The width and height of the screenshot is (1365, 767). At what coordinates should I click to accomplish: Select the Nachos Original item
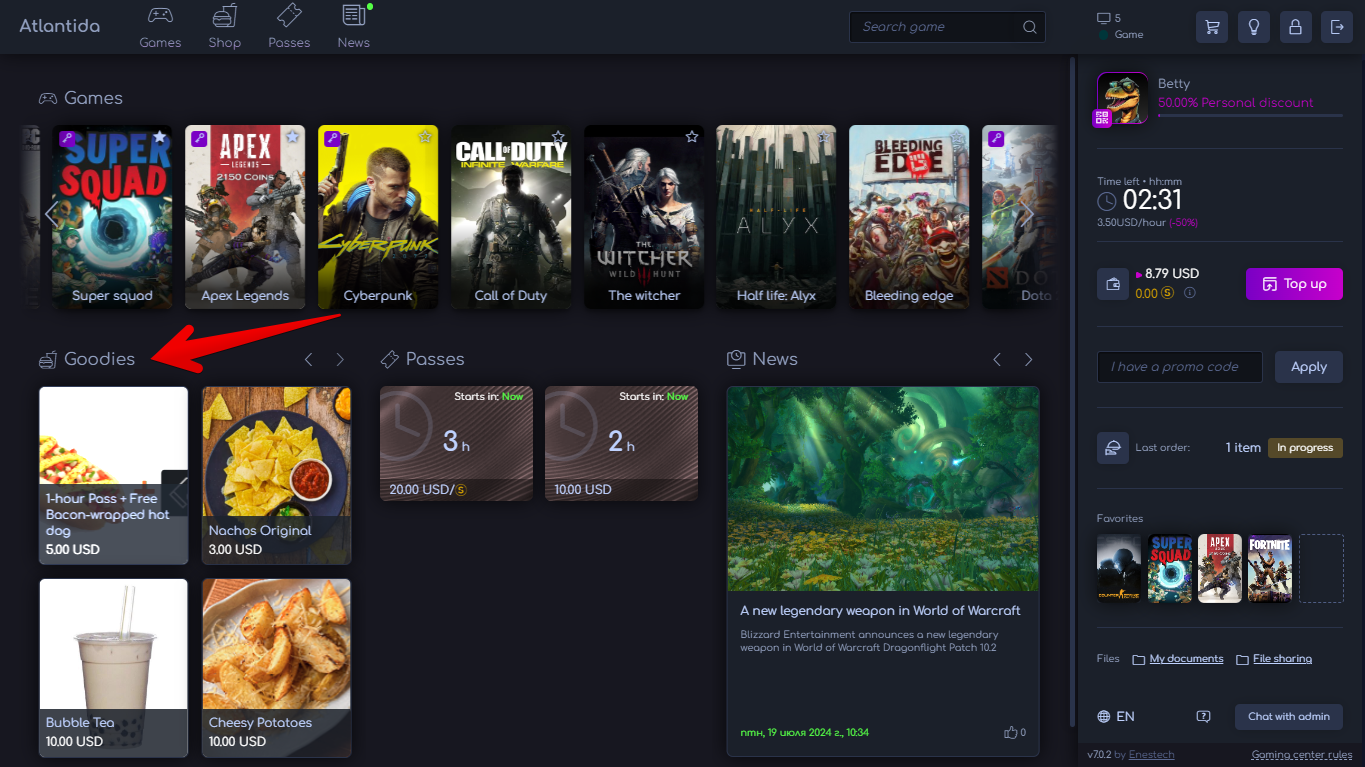(x=277, y=476)
